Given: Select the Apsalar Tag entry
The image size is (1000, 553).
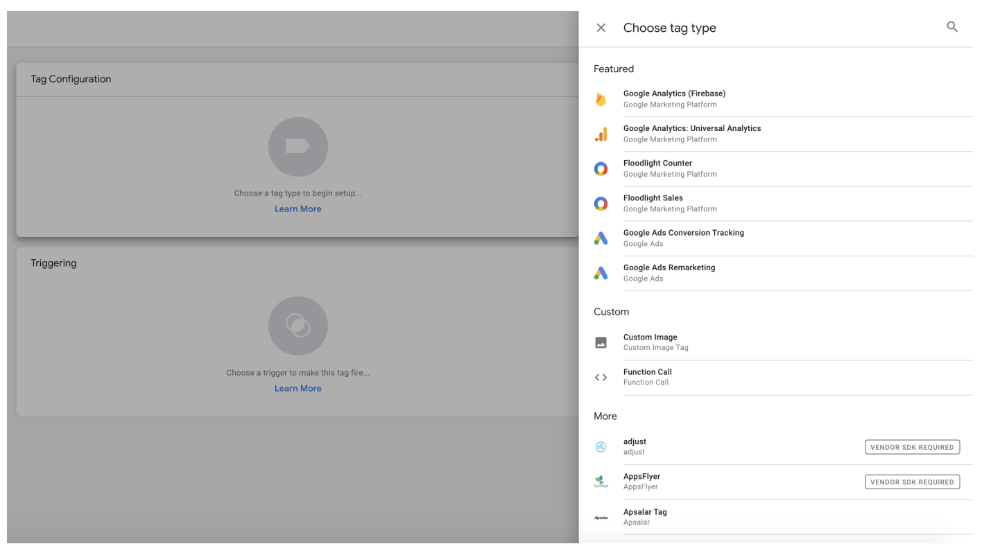Looking at the screenshot, I should point(645,516).
